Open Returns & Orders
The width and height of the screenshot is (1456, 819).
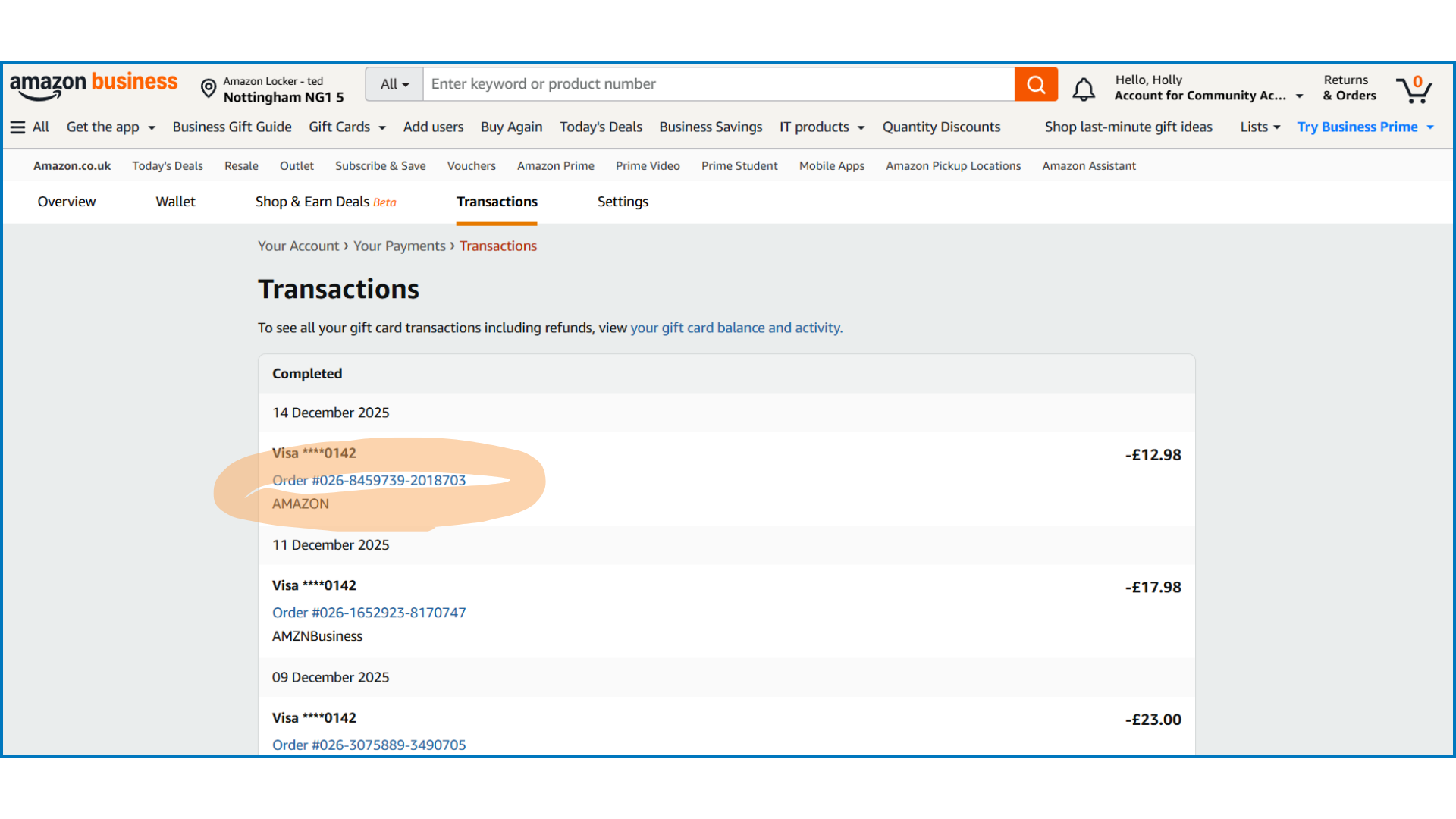point(1349,88)
